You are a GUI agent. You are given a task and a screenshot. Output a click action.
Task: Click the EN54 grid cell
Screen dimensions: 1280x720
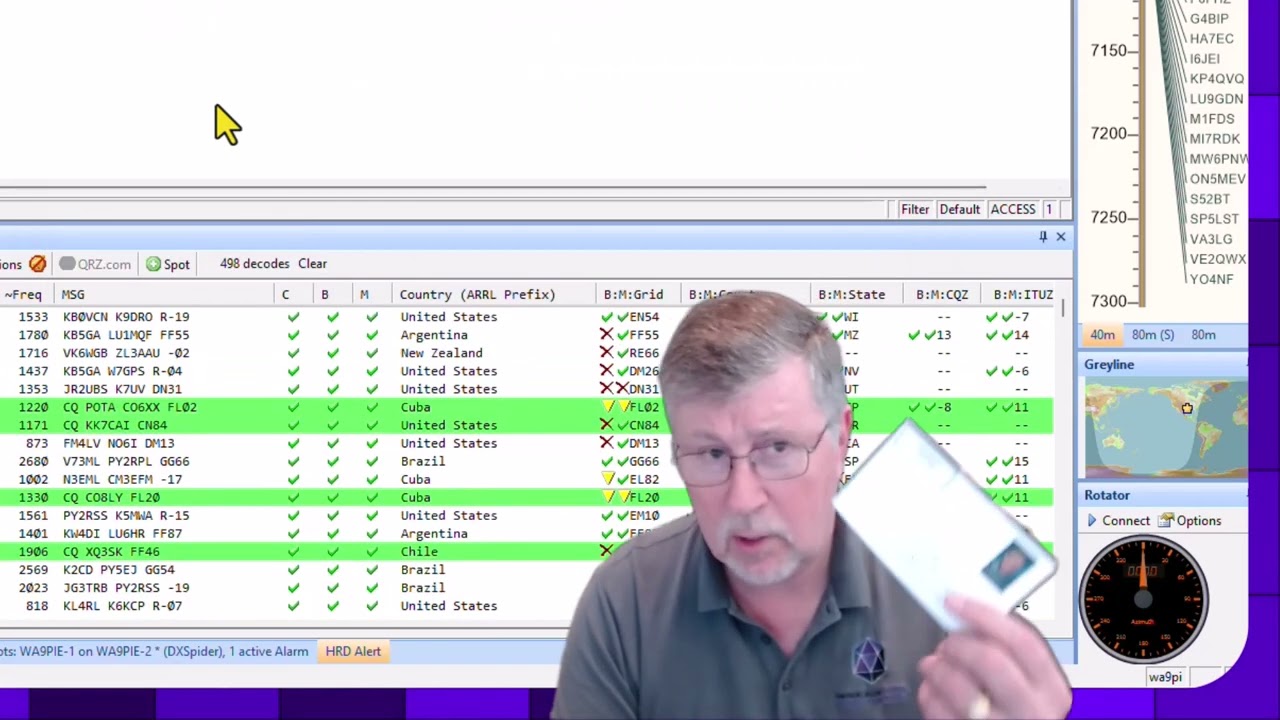[644, 317]
